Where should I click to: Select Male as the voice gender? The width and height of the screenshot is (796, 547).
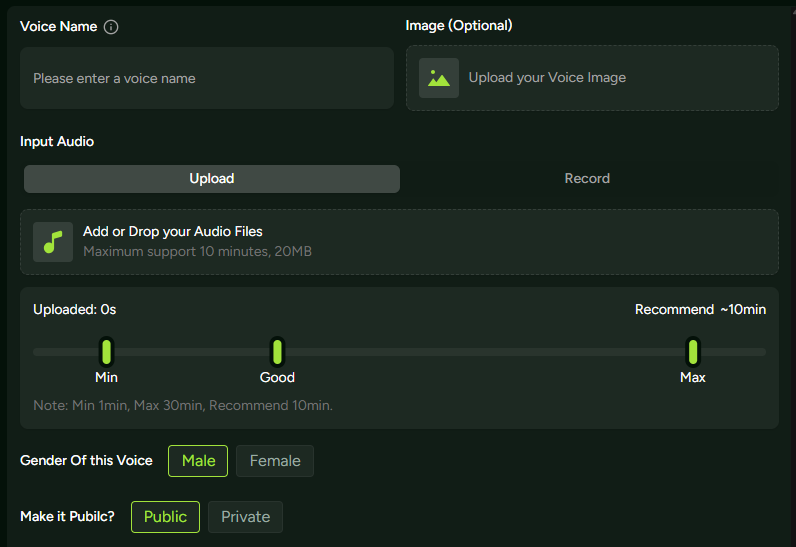pos(198,461)
